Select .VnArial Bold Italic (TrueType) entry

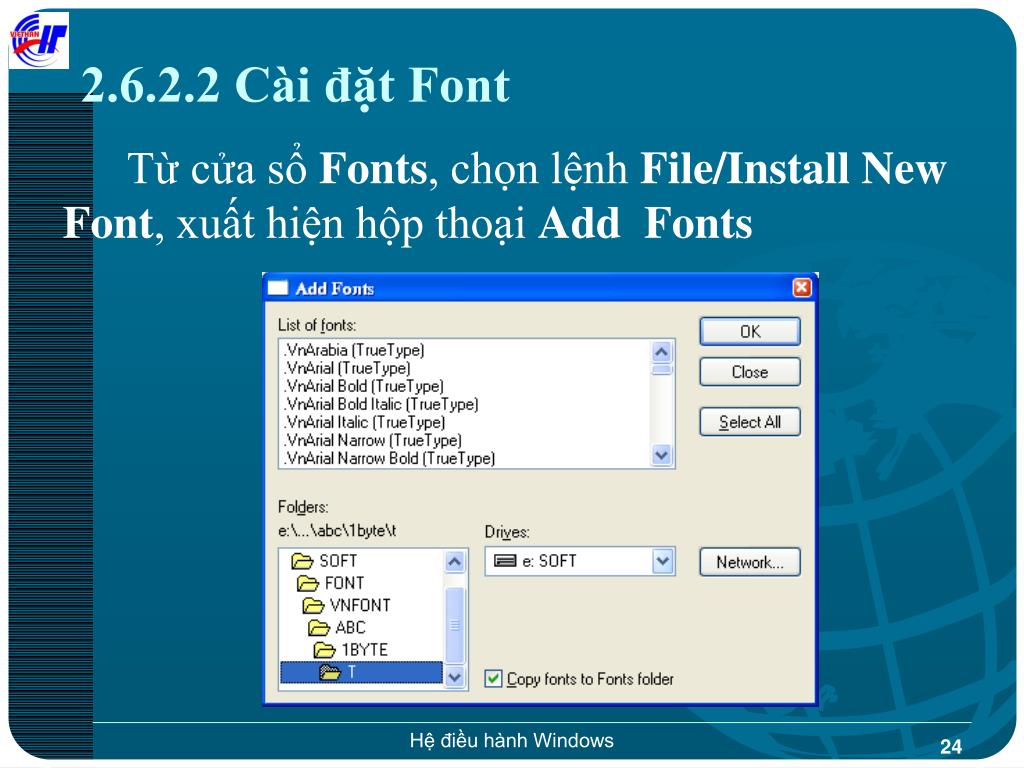[382, 404]
